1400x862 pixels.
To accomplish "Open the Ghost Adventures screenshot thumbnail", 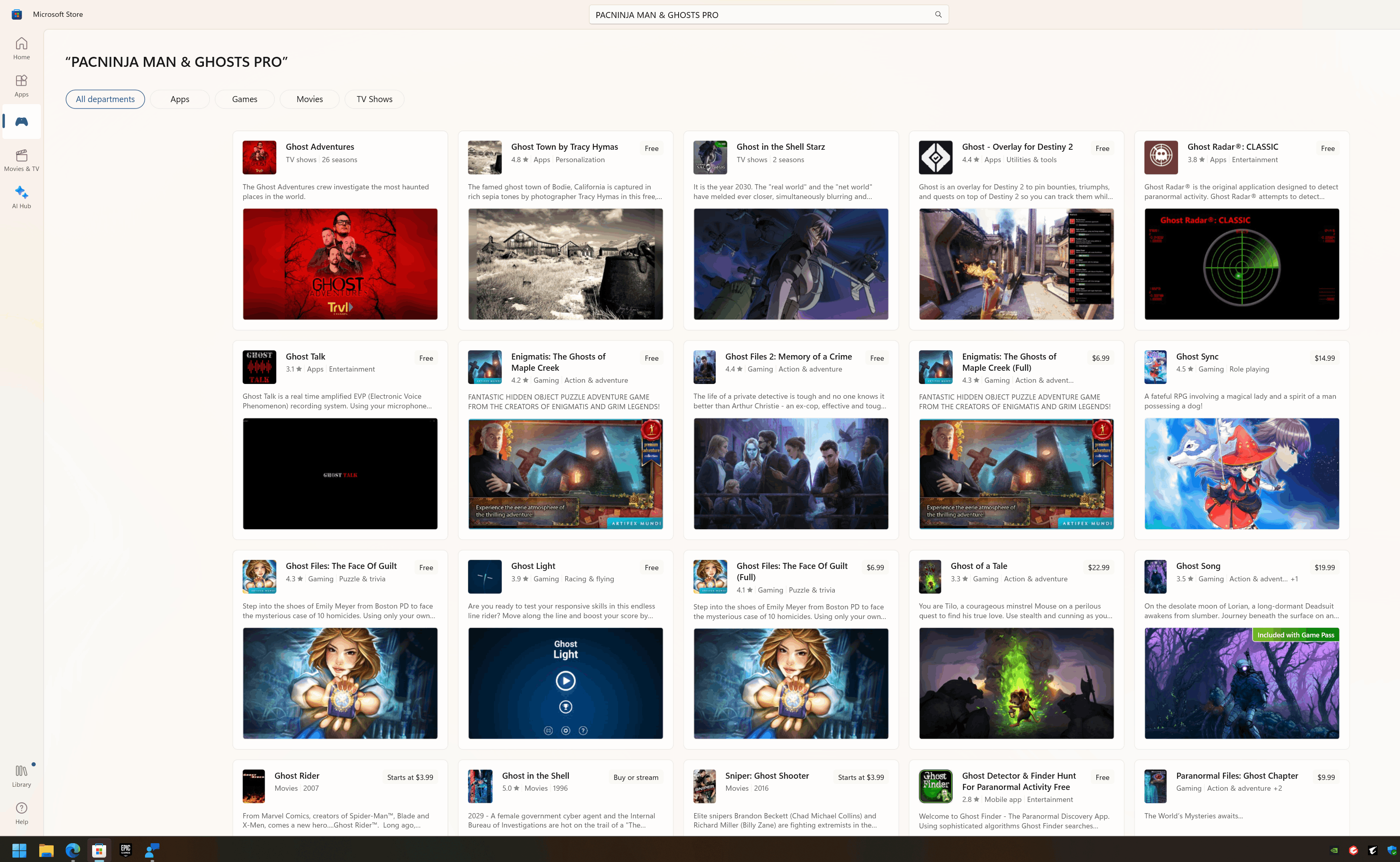I will pyautogui.click(x=340, y=264).
